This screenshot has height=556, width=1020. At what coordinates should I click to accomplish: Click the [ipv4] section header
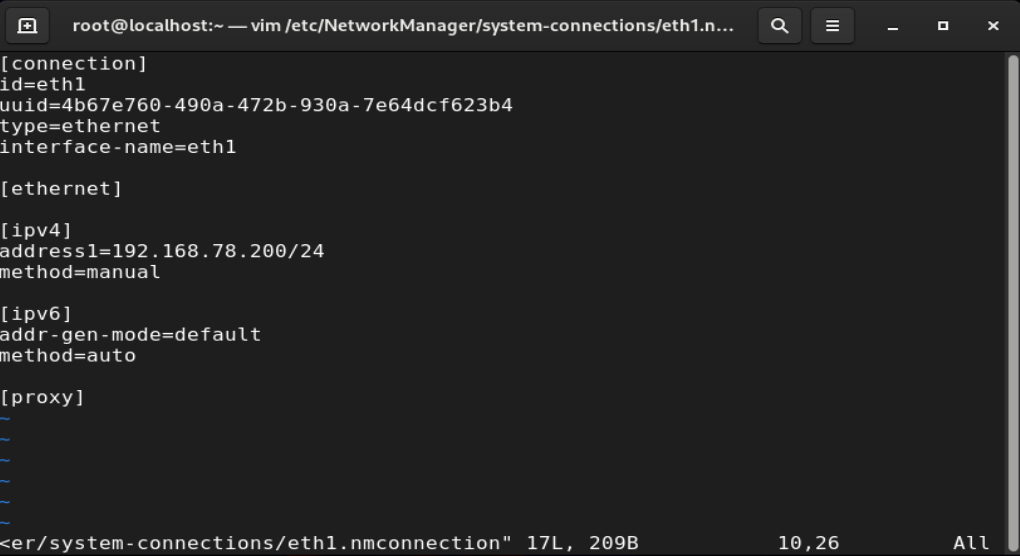[x=36, y=230]
